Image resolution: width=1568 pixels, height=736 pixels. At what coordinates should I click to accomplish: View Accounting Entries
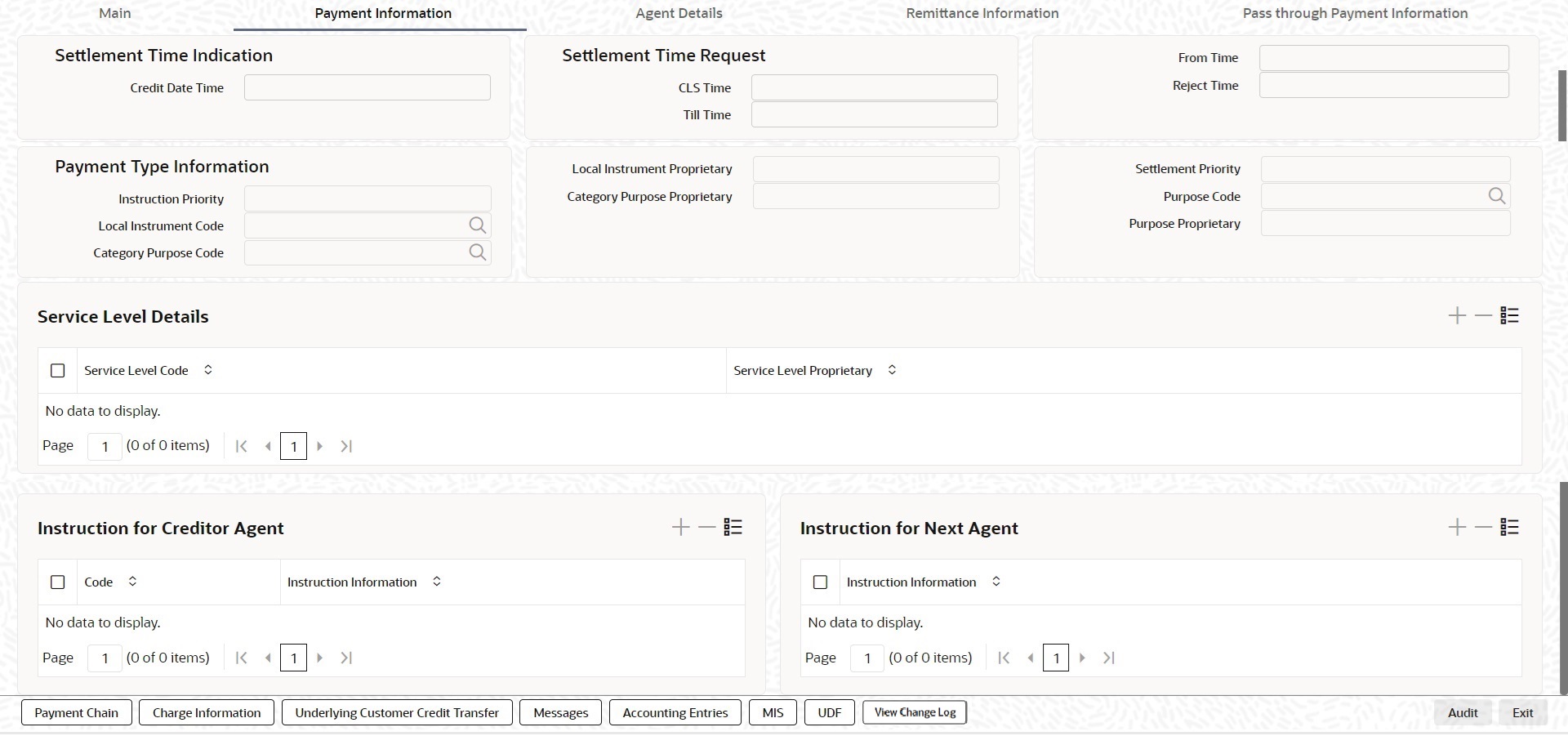(x=675, y=712)
